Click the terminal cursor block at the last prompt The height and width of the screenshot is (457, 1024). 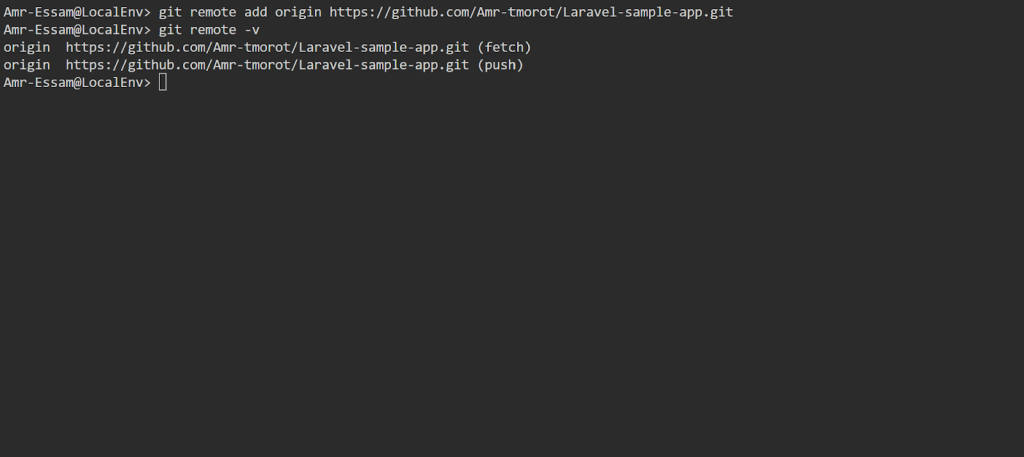pos(163,82)
